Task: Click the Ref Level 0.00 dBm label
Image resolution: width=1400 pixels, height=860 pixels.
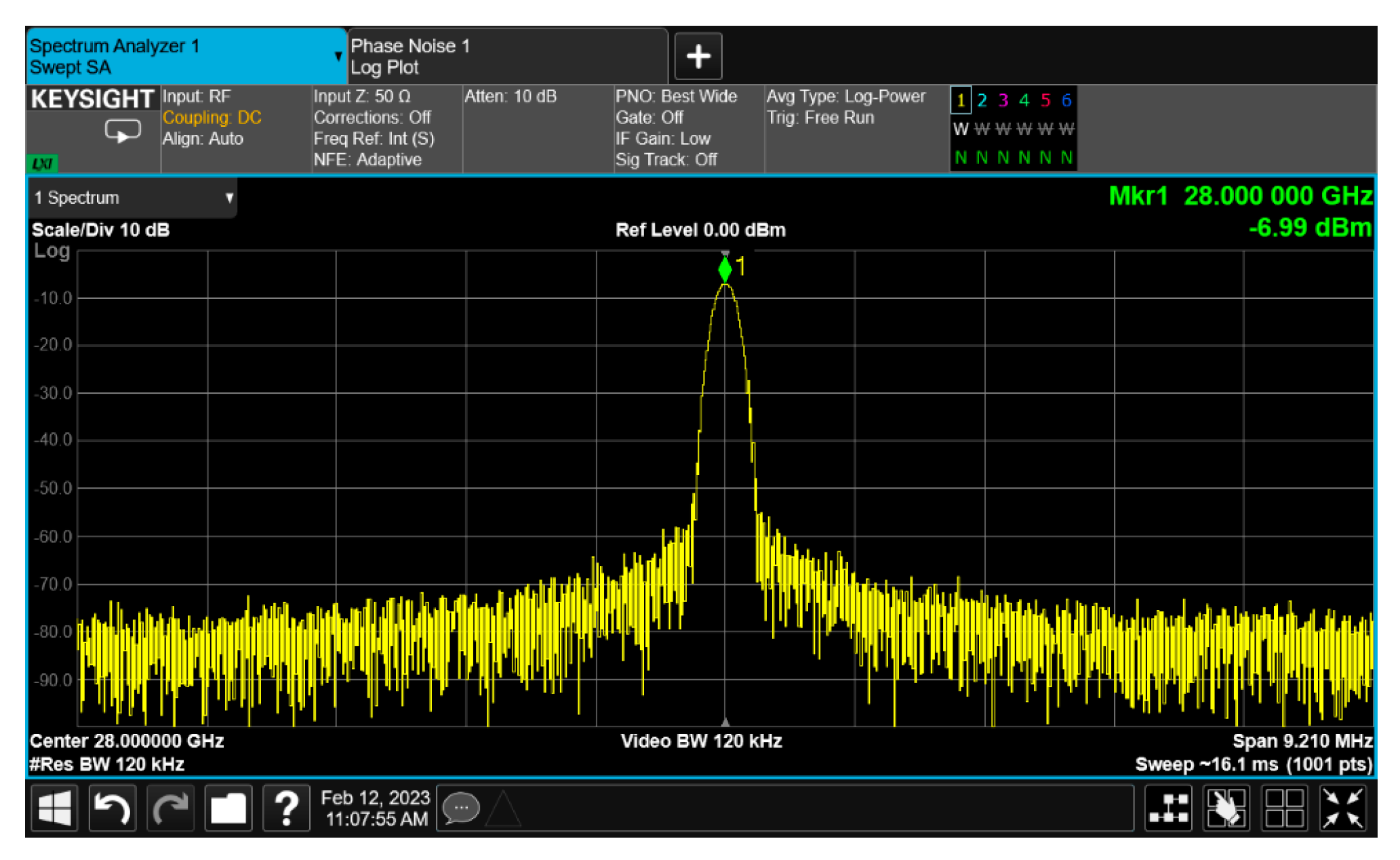Action: point(700,230)
